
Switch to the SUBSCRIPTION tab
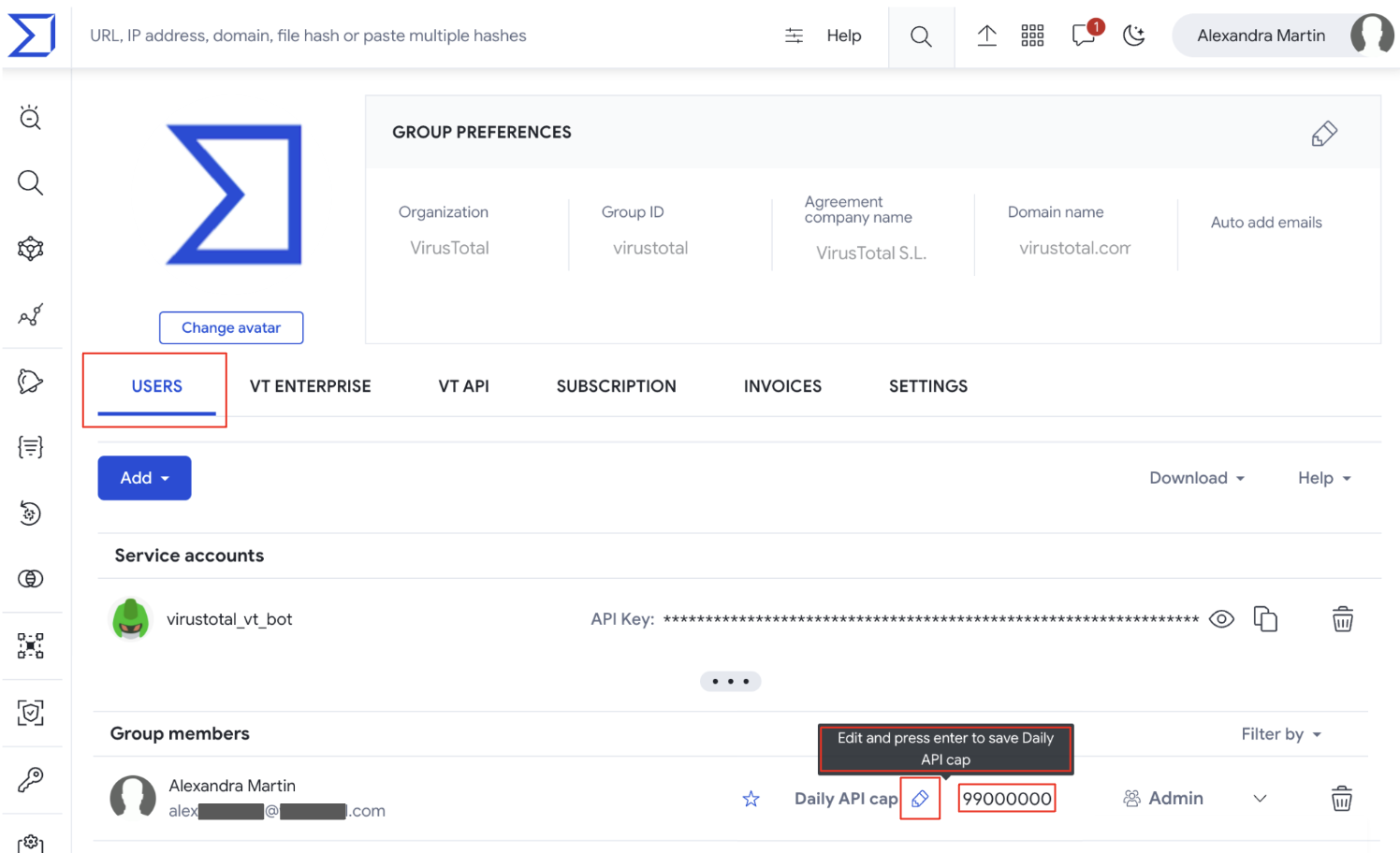[616, 386]
